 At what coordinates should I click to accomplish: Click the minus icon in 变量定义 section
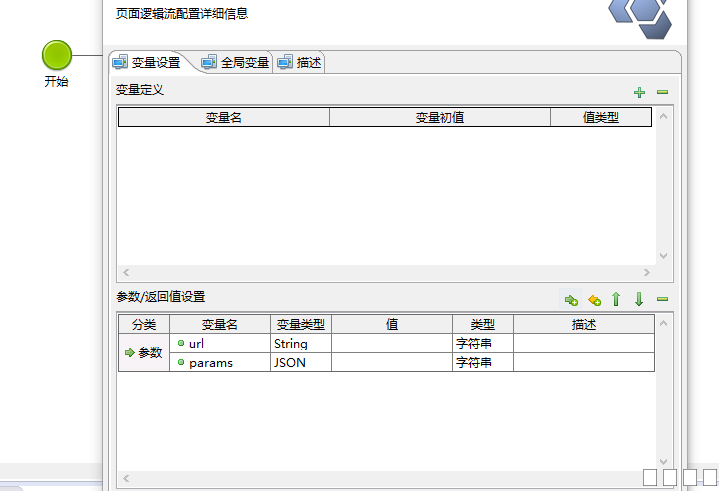click(662, 93)
